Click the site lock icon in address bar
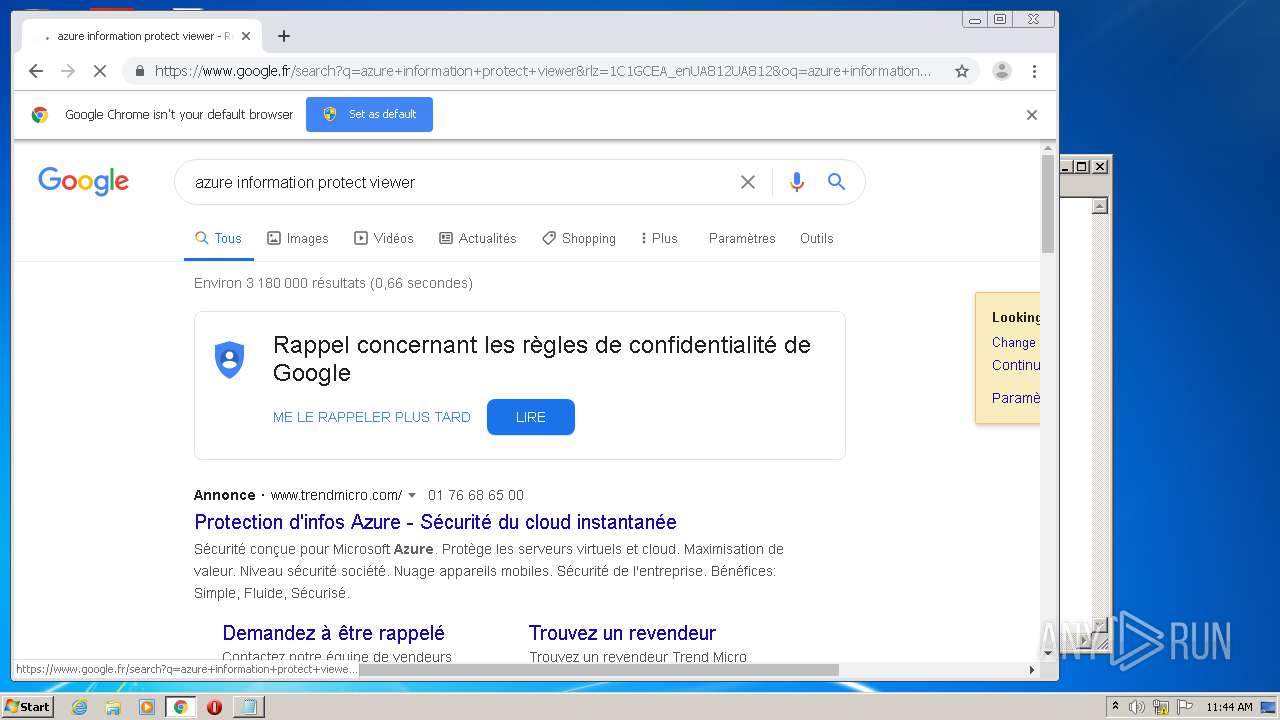1280x720 pixels. pyautogui.click(x=139, y=71)
